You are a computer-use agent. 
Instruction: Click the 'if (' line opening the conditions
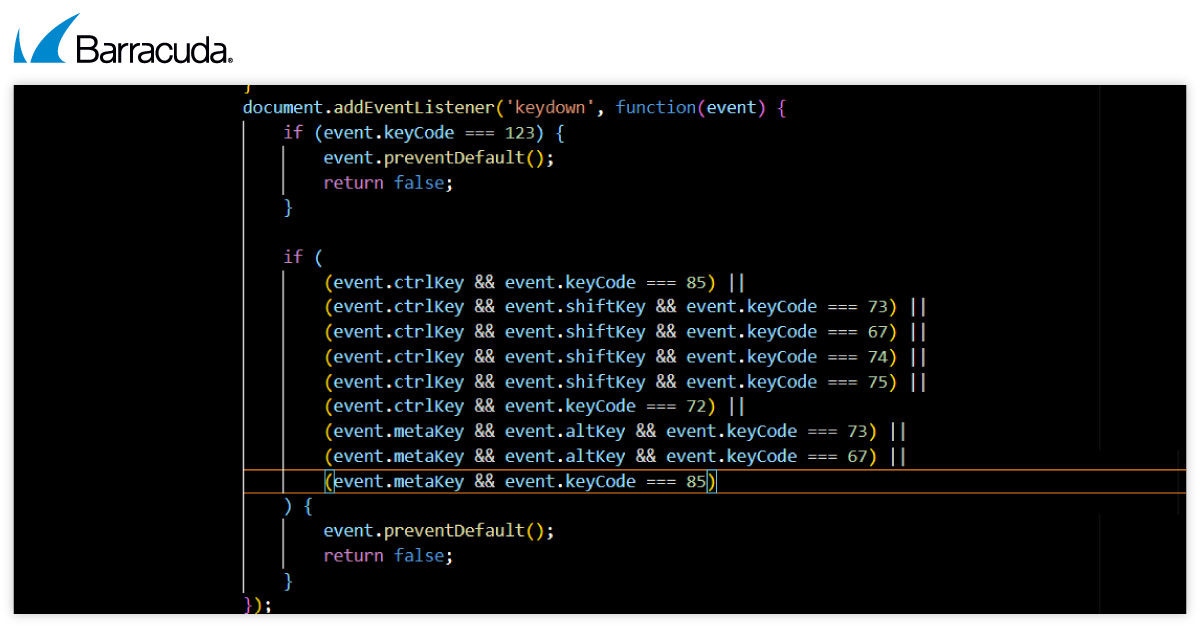coord(303,257)
